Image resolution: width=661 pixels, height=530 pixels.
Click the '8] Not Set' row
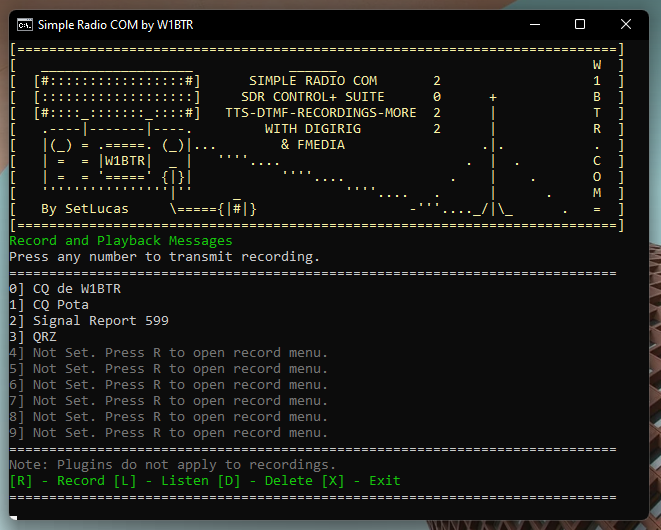click(x=168, y=417)
